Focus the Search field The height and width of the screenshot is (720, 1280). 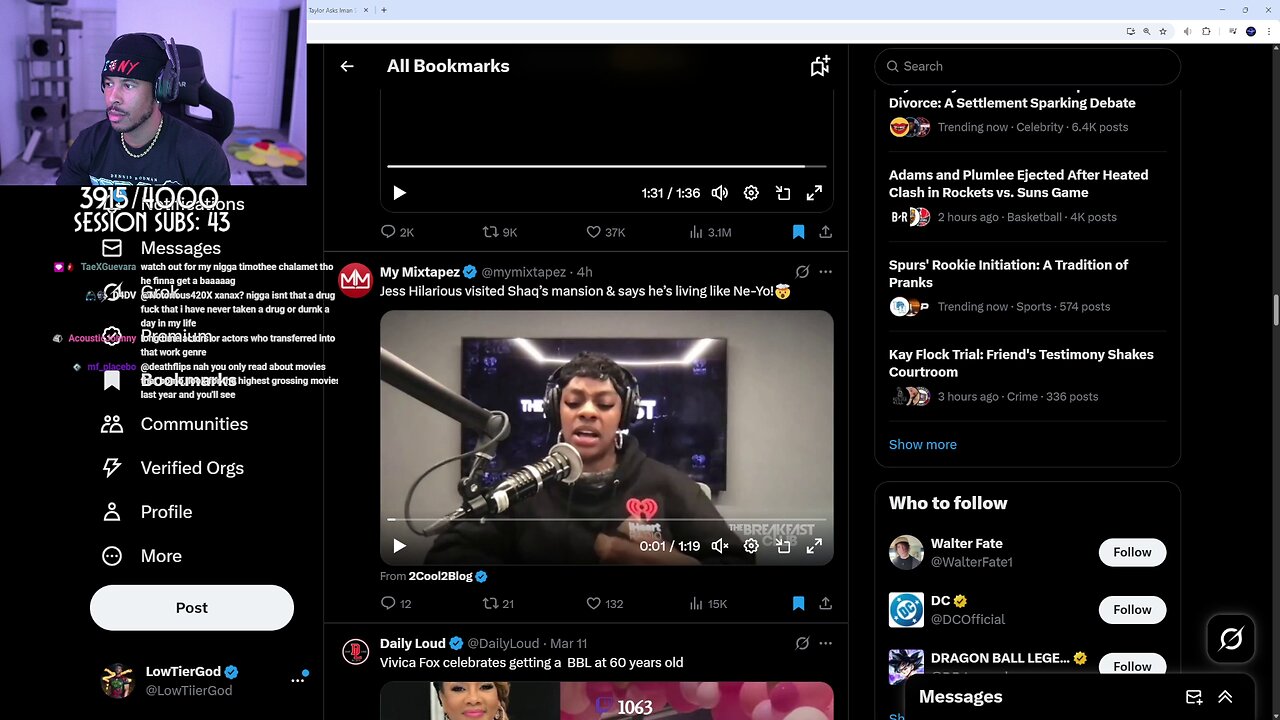point(1027,66)
